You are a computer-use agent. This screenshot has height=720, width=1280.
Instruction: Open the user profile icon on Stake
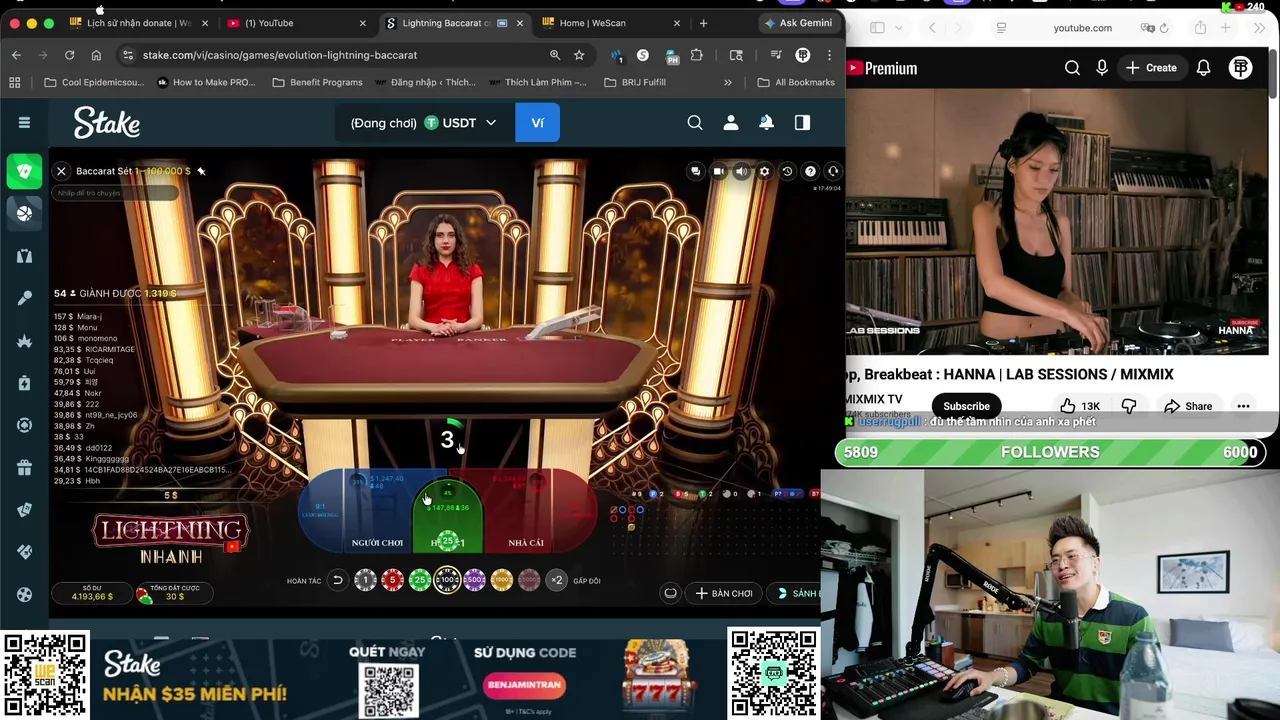click(731, 123)
